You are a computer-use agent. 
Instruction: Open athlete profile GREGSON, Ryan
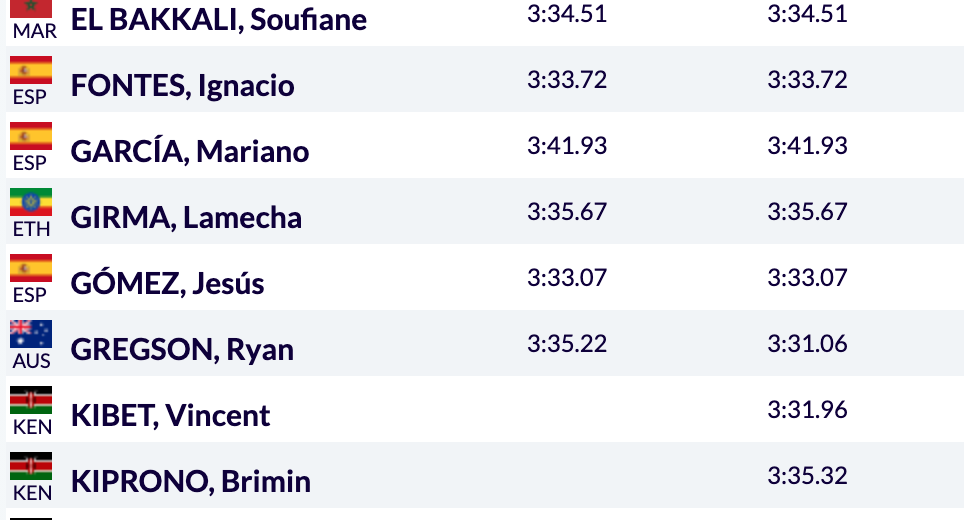click(183, 350)
